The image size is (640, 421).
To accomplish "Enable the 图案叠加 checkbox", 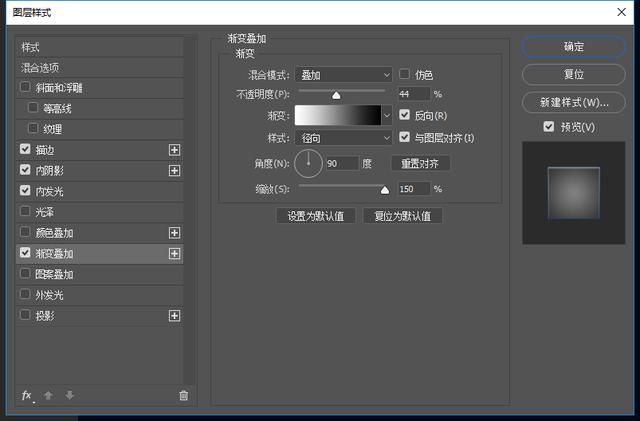I will pos(25,274).
